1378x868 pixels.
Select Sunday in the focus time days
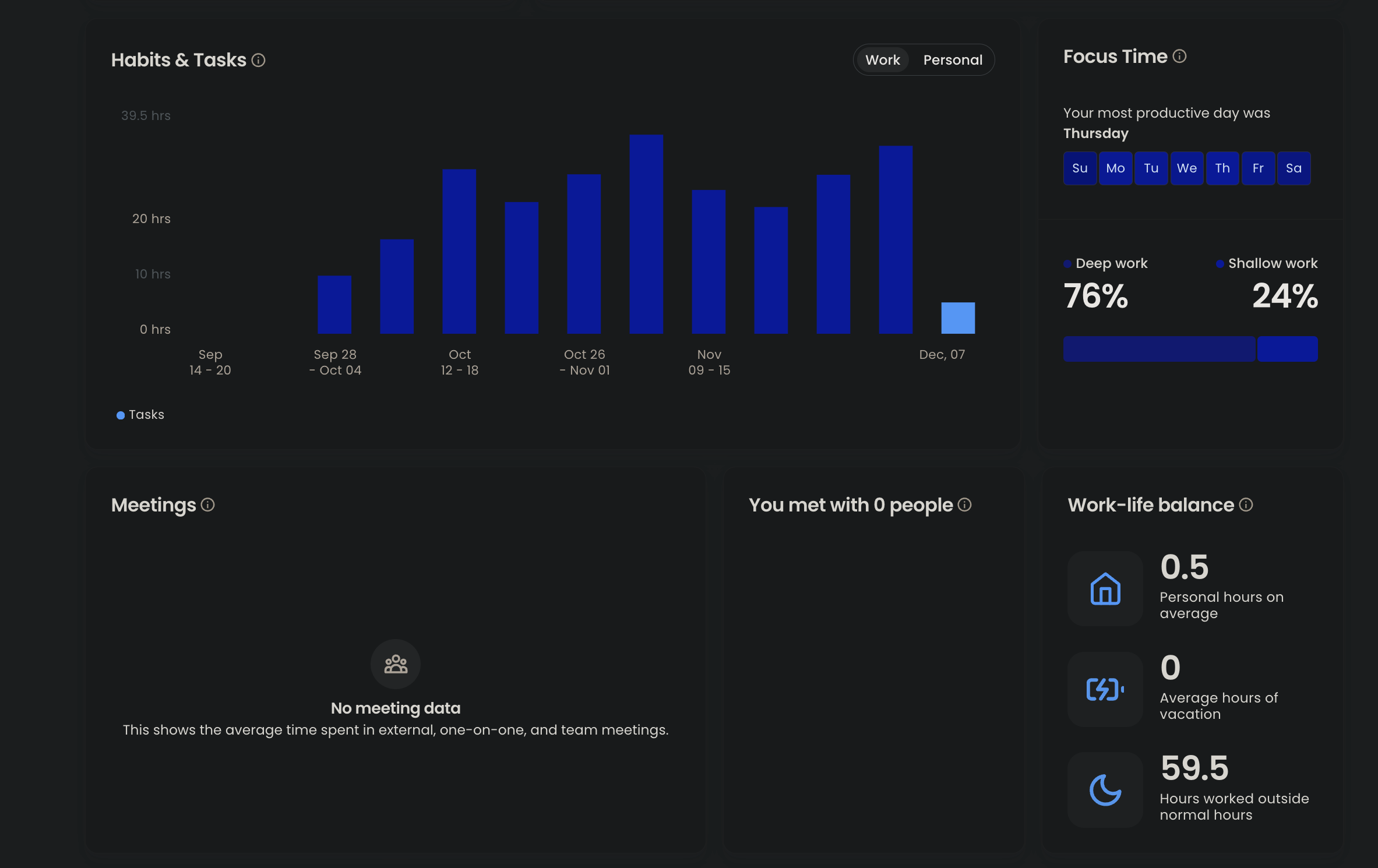pos(1079,168)
